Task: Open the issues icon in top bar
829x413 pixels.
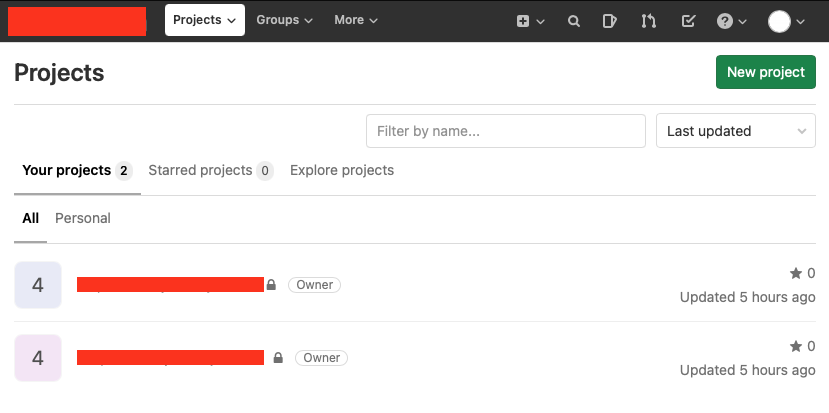Action: tap(610, 21)
